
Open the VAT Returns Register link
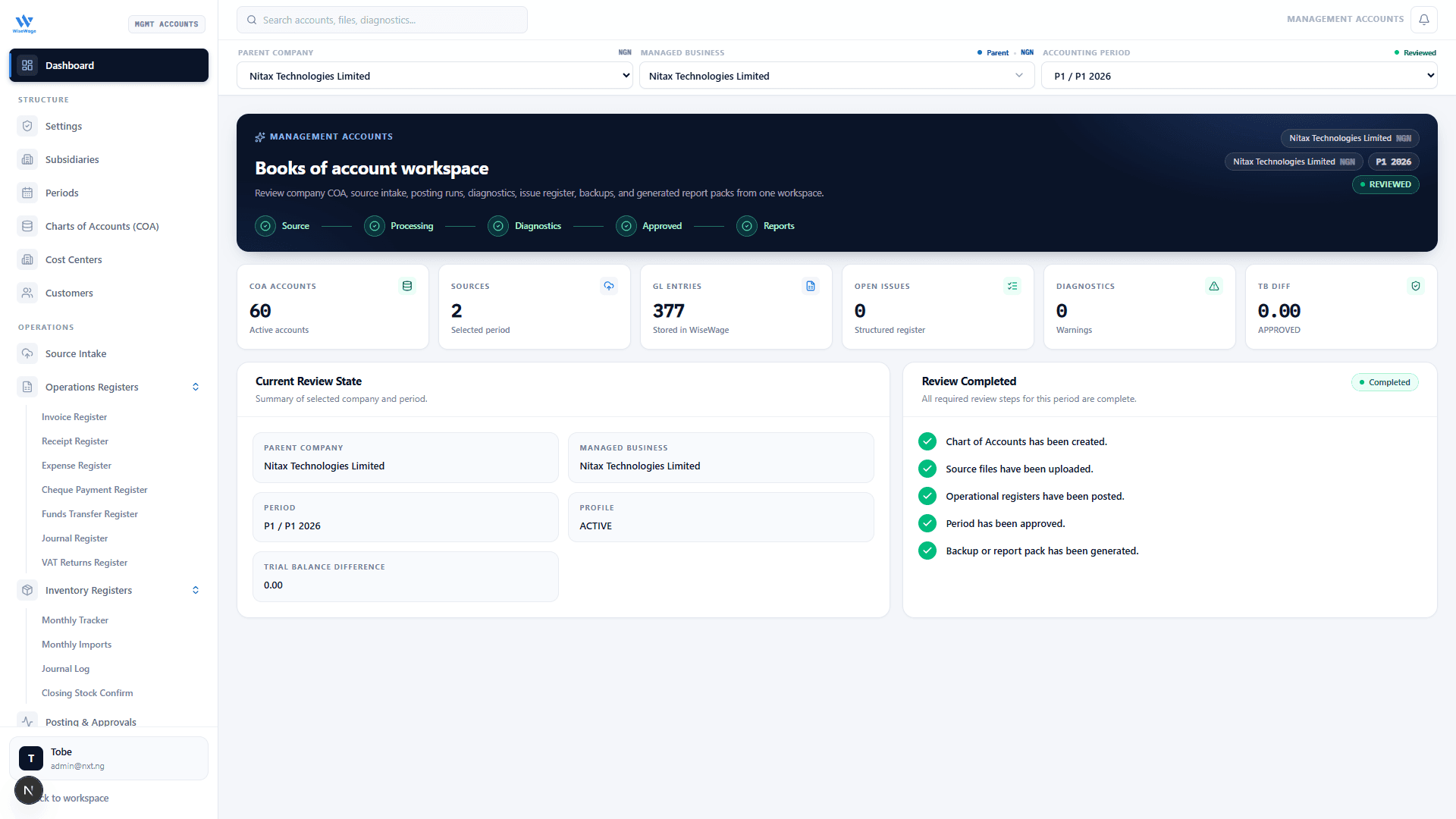tap(84, 563)
